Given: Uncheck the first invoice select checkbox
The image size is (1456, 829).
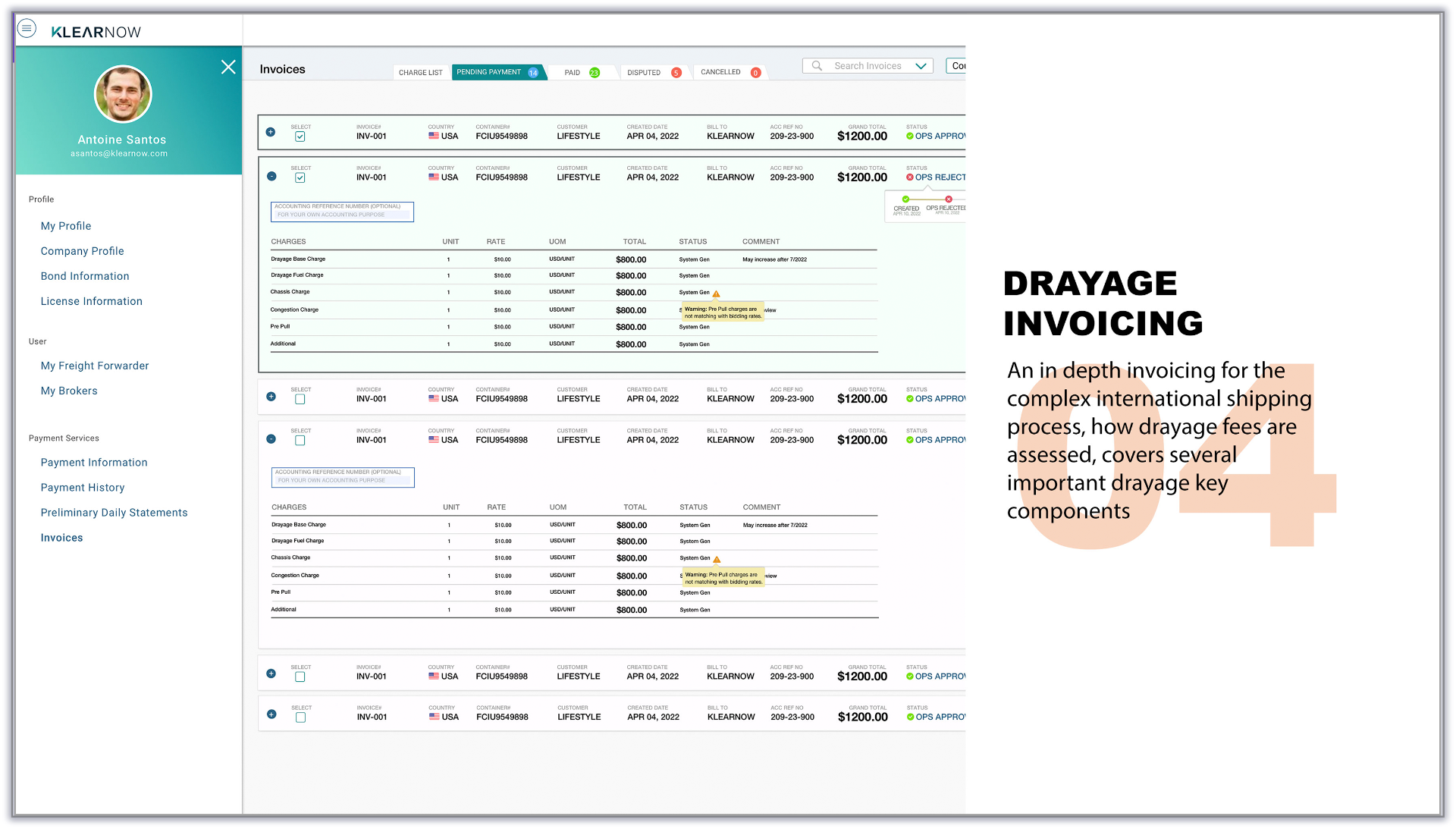Looking at the screenshot, I should pos(300,137).
